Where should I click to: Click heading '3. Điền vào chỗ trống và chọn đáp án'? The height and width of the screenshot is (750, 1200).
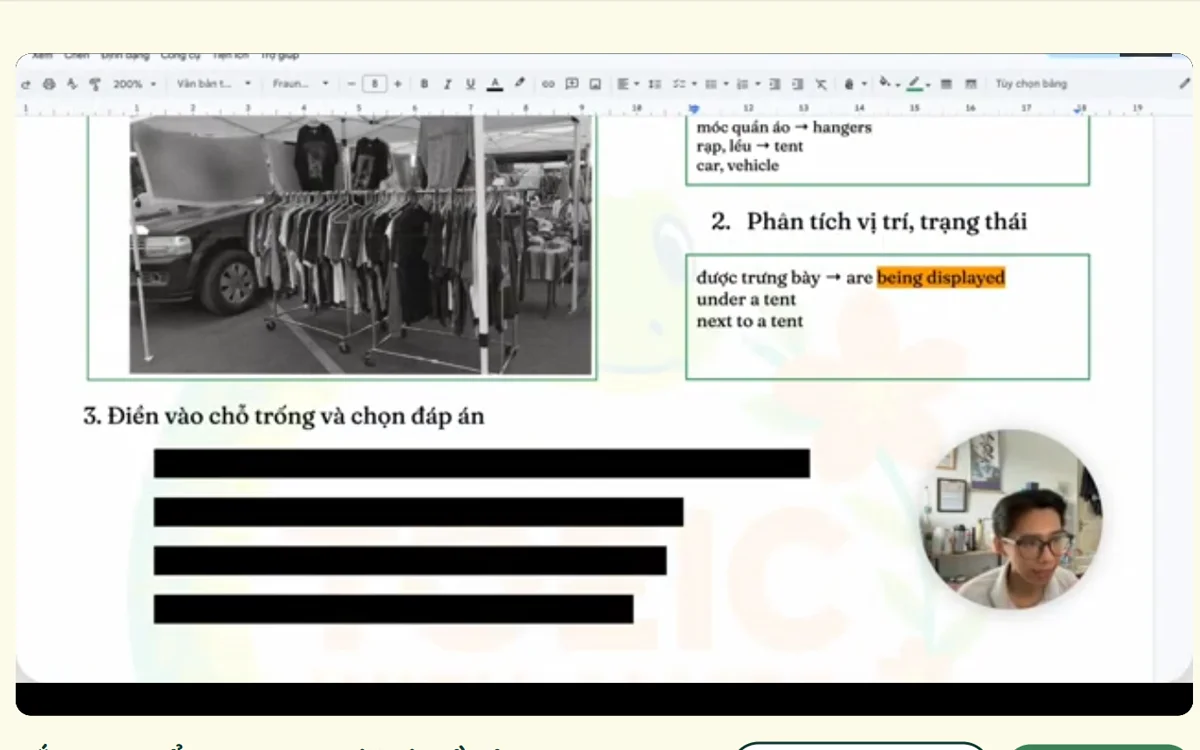(x=284, y=416)
